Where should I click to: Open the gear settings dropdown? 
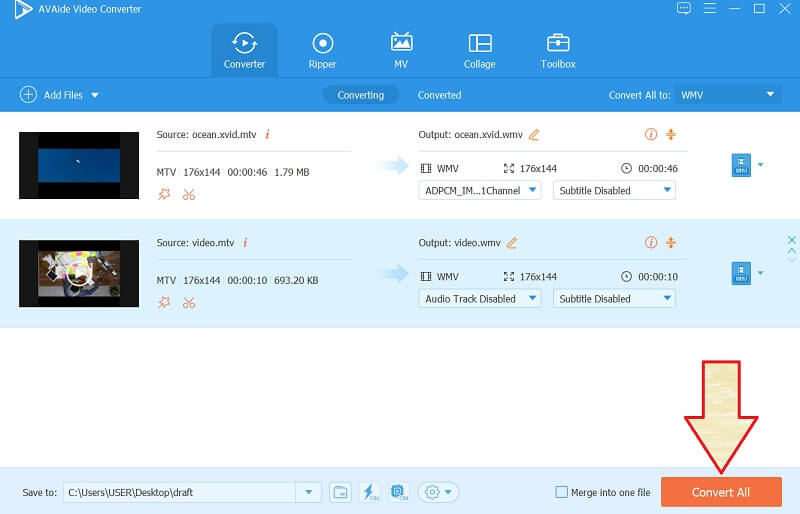pos(438,493)
